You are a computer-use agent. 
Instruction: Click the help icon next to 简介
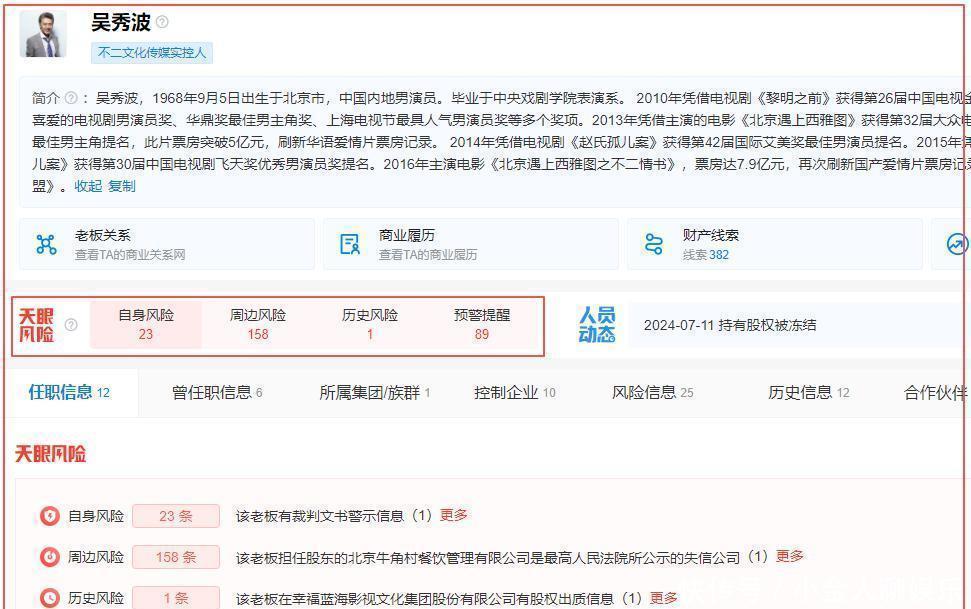click(x=71, y=98)
